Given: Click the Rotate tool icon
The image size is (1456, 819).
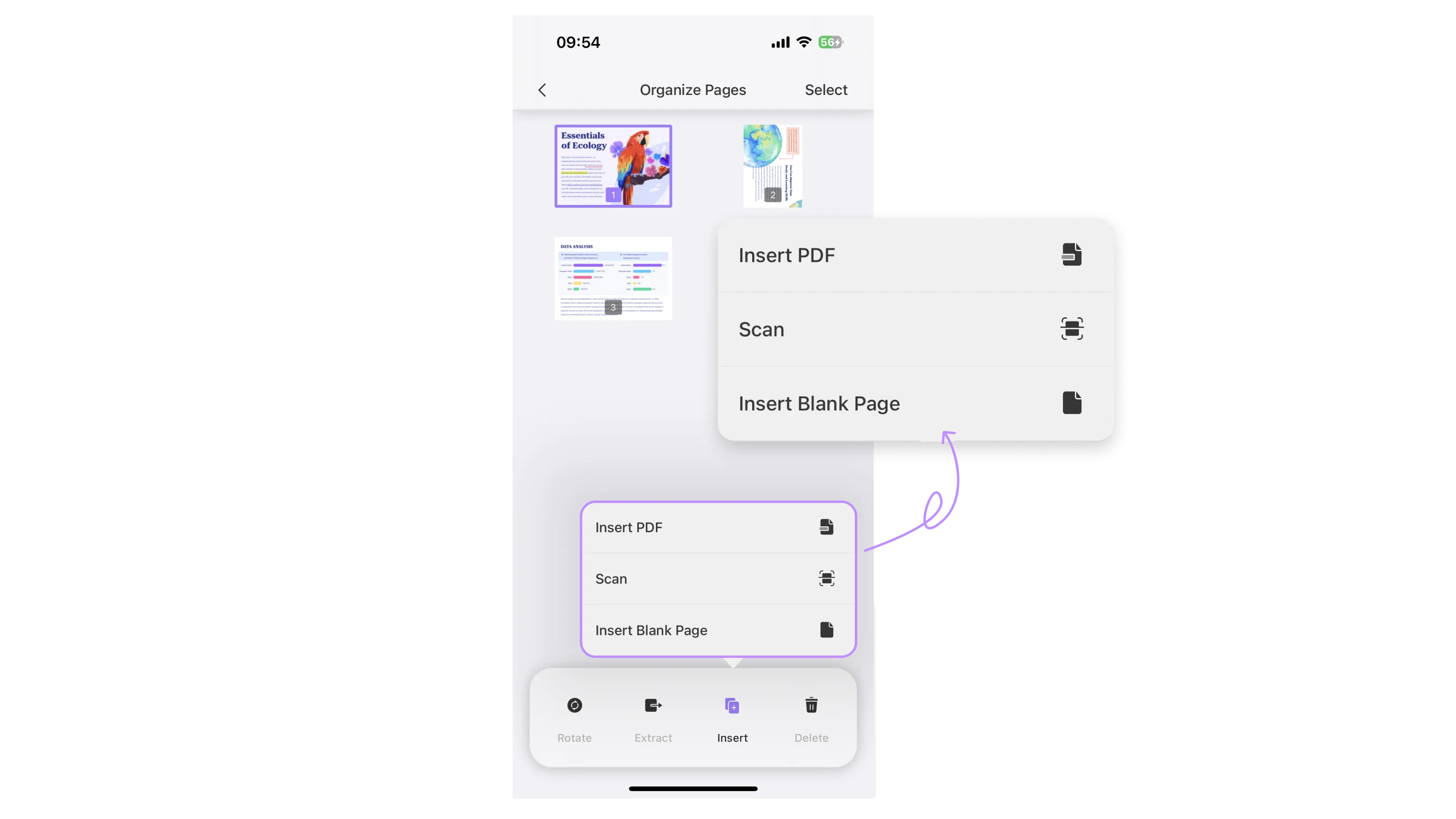Looking at the screenshot, I should (575, 705).
